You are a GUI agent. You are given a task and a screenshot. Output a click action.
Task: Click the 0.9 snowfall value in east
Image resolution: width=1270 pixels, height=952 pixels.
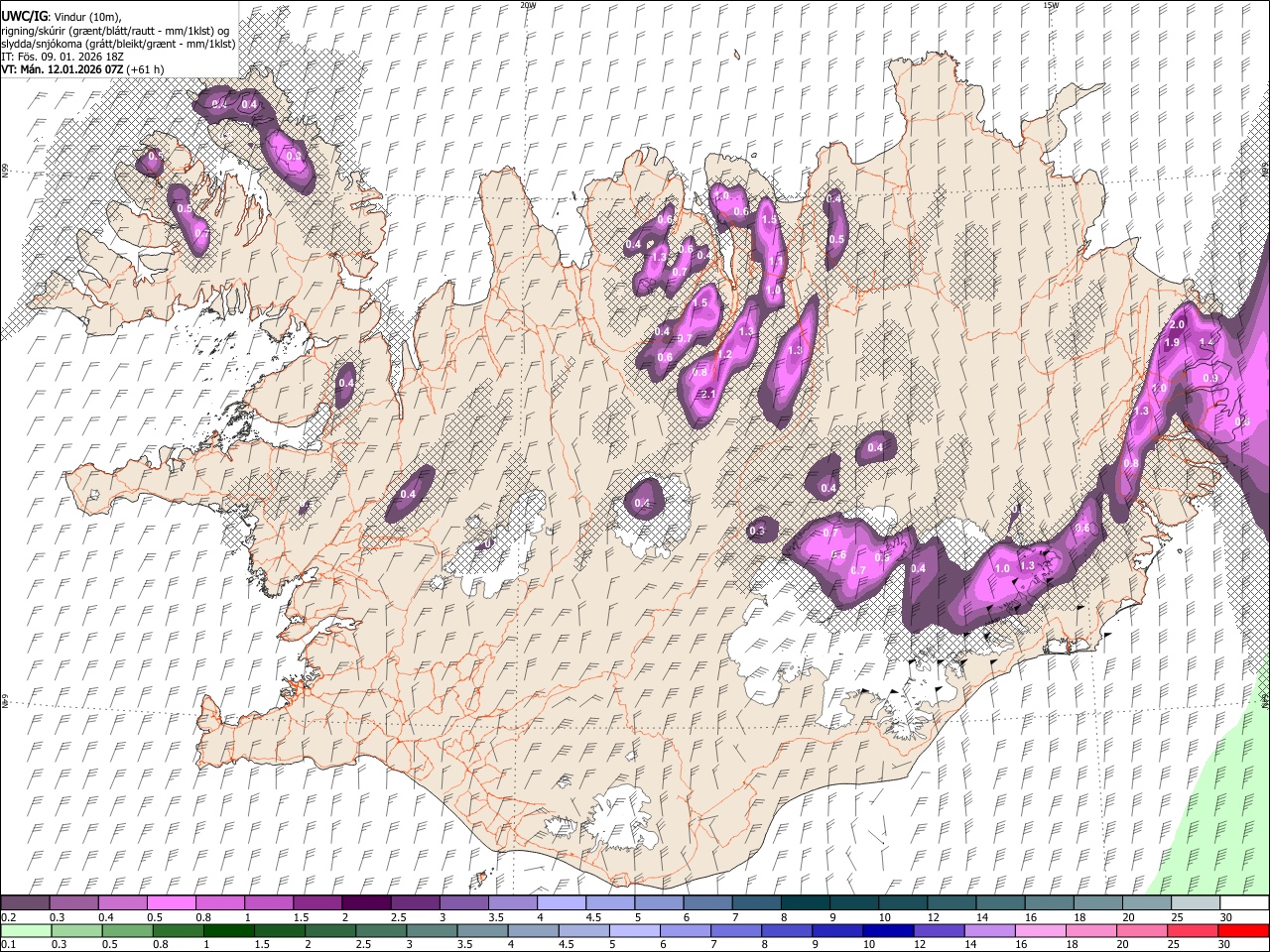click(x=1210, y=379)
